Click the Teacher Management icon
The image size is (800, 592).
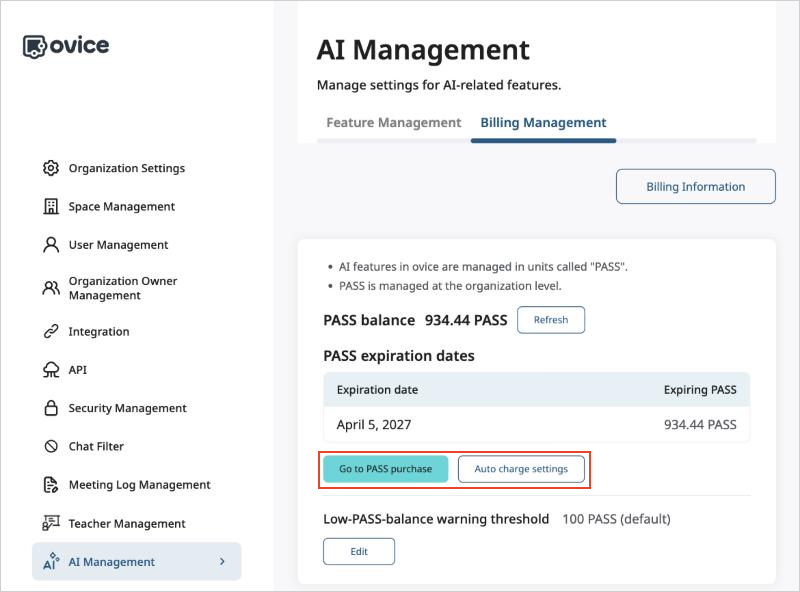coord(51,523)
